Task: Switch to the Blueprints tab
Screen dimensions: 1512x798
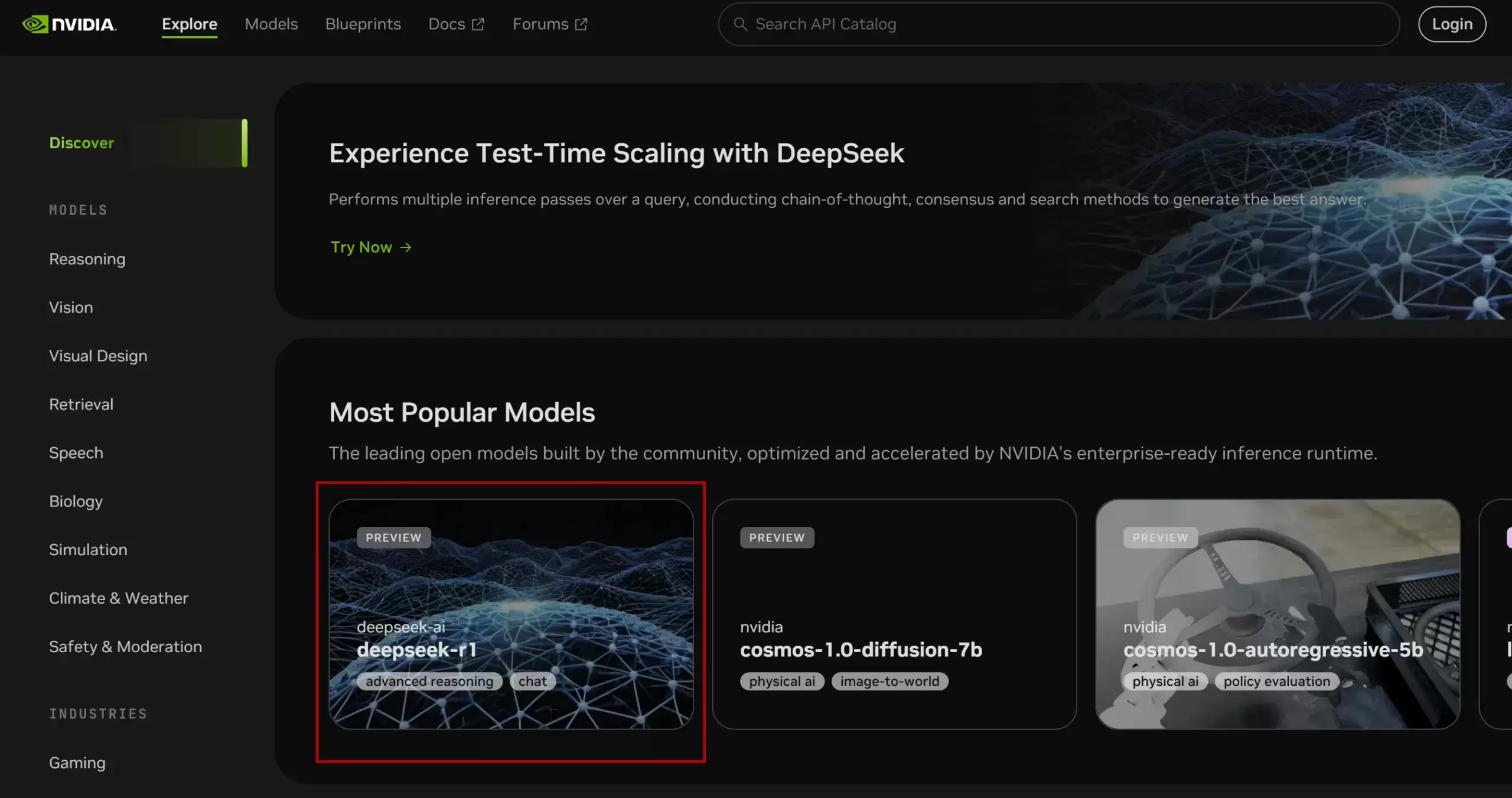Action: 363,24
